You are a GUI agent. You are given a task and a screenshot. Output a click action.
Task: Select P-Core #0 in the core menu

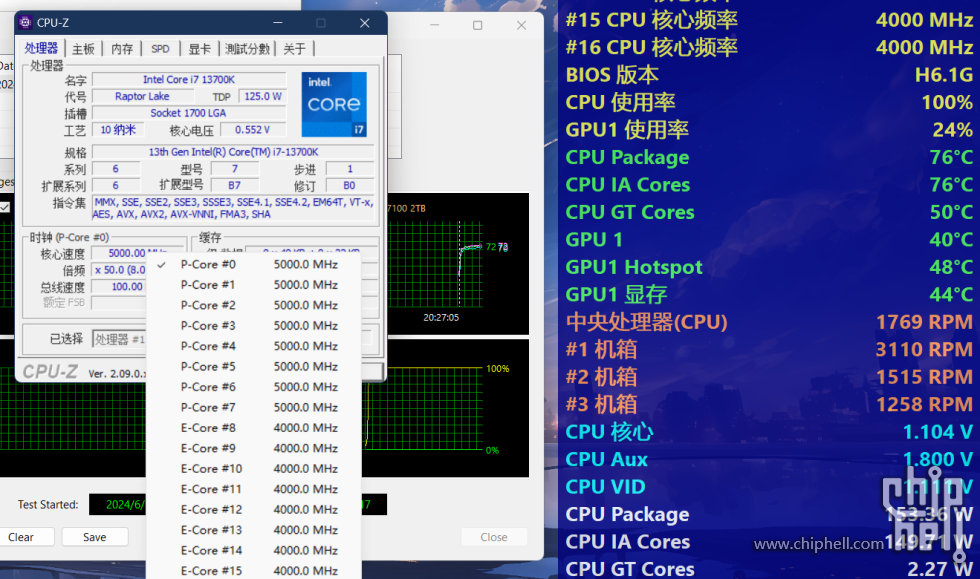(254, 264)
